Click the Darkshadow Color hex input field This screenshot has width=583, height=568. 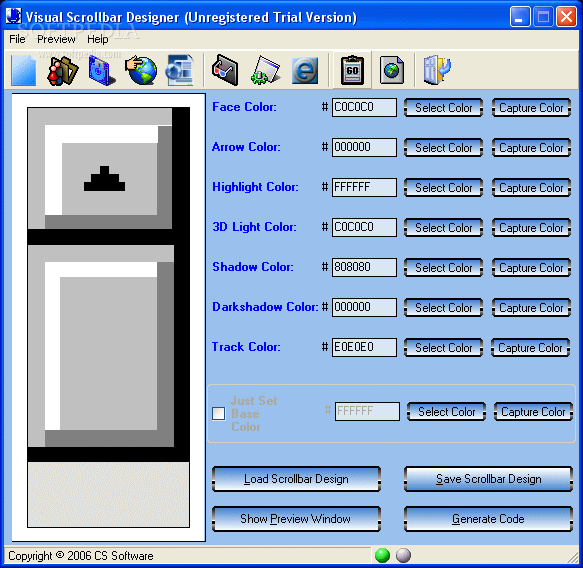[x=364, y=307]
